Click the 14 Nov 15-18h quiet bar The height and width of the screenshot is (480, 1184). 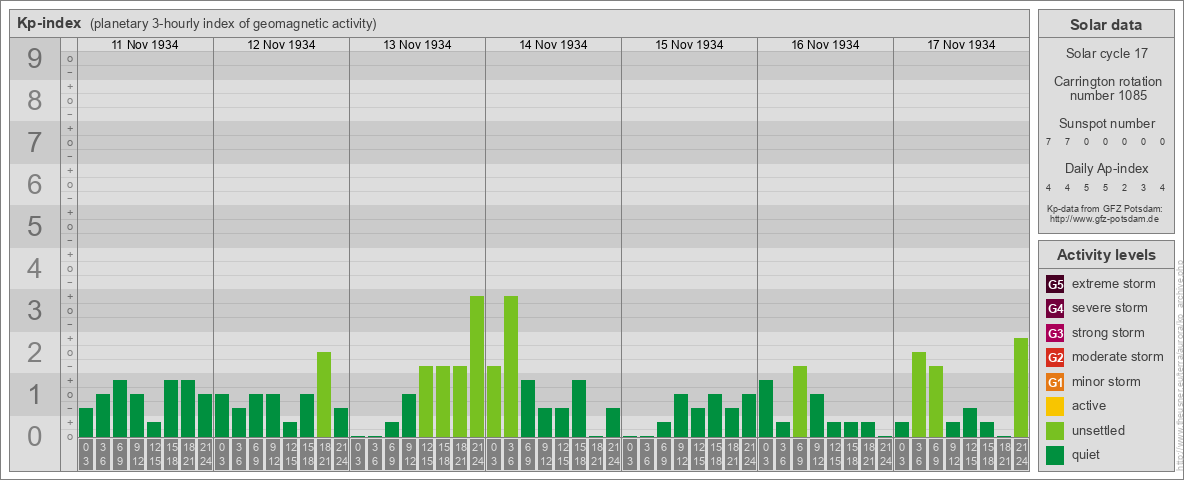click(x=578, y=409)
